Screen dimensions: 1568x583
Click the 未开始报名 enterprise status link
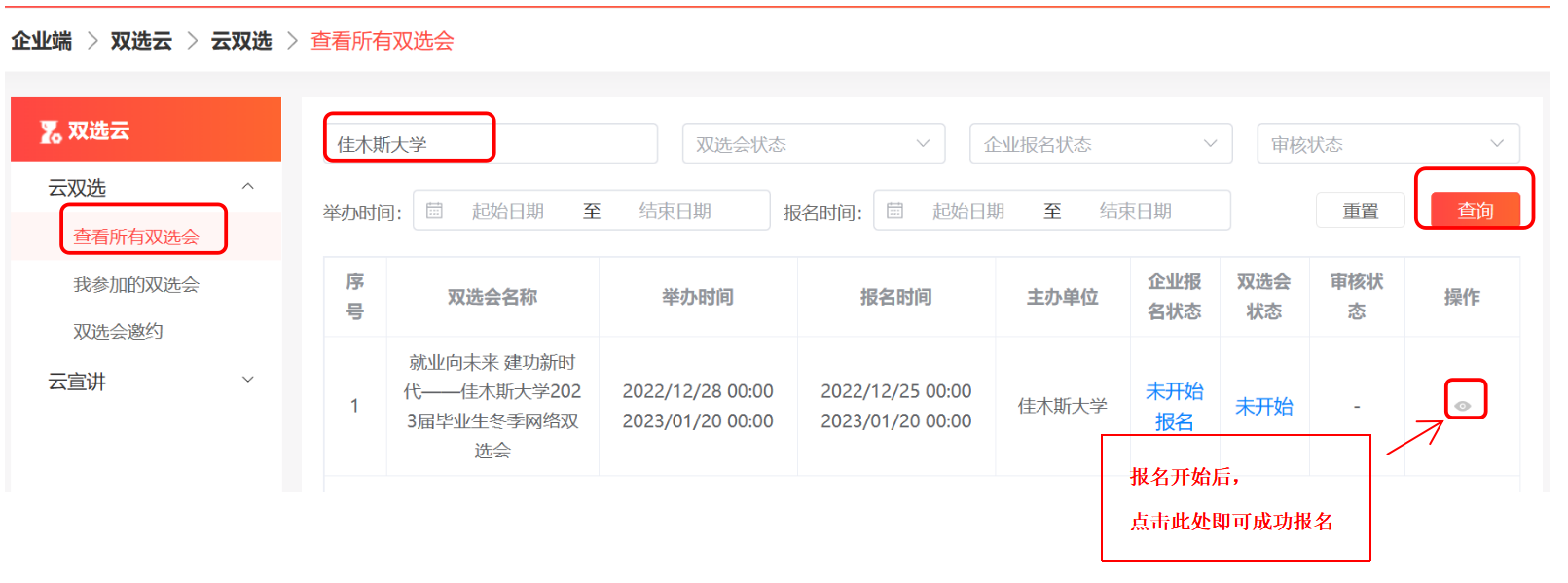(x=1175, y=406)
